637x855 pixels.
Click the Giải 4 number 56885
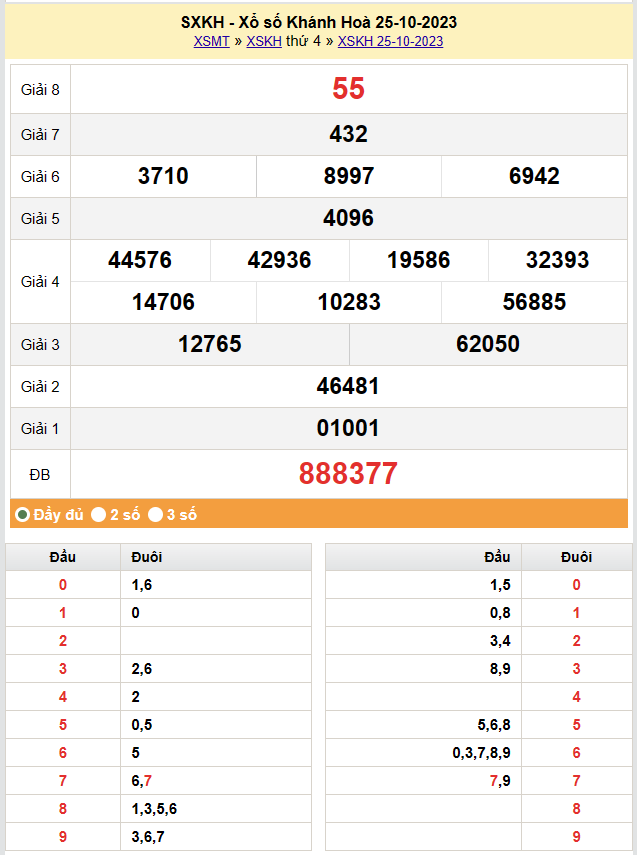click(534, 302)
